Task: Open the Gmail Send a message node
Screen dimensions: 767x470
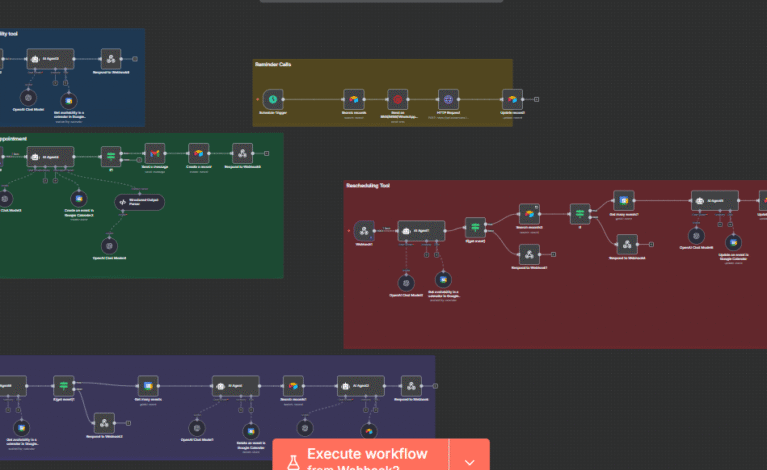Action: (x=153, y=154)
